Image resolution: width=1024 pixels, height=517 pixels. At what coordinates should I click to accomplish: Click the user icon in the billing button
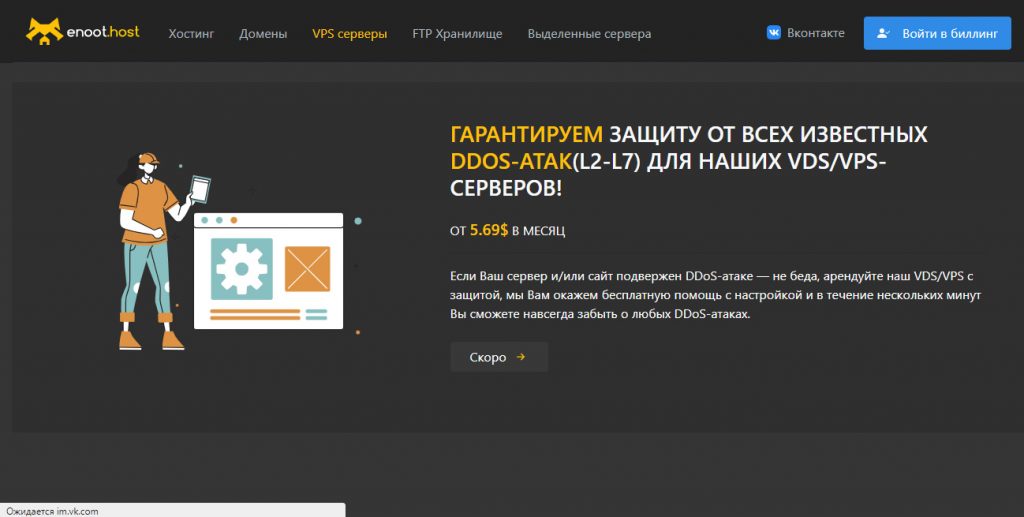(883, 33)
